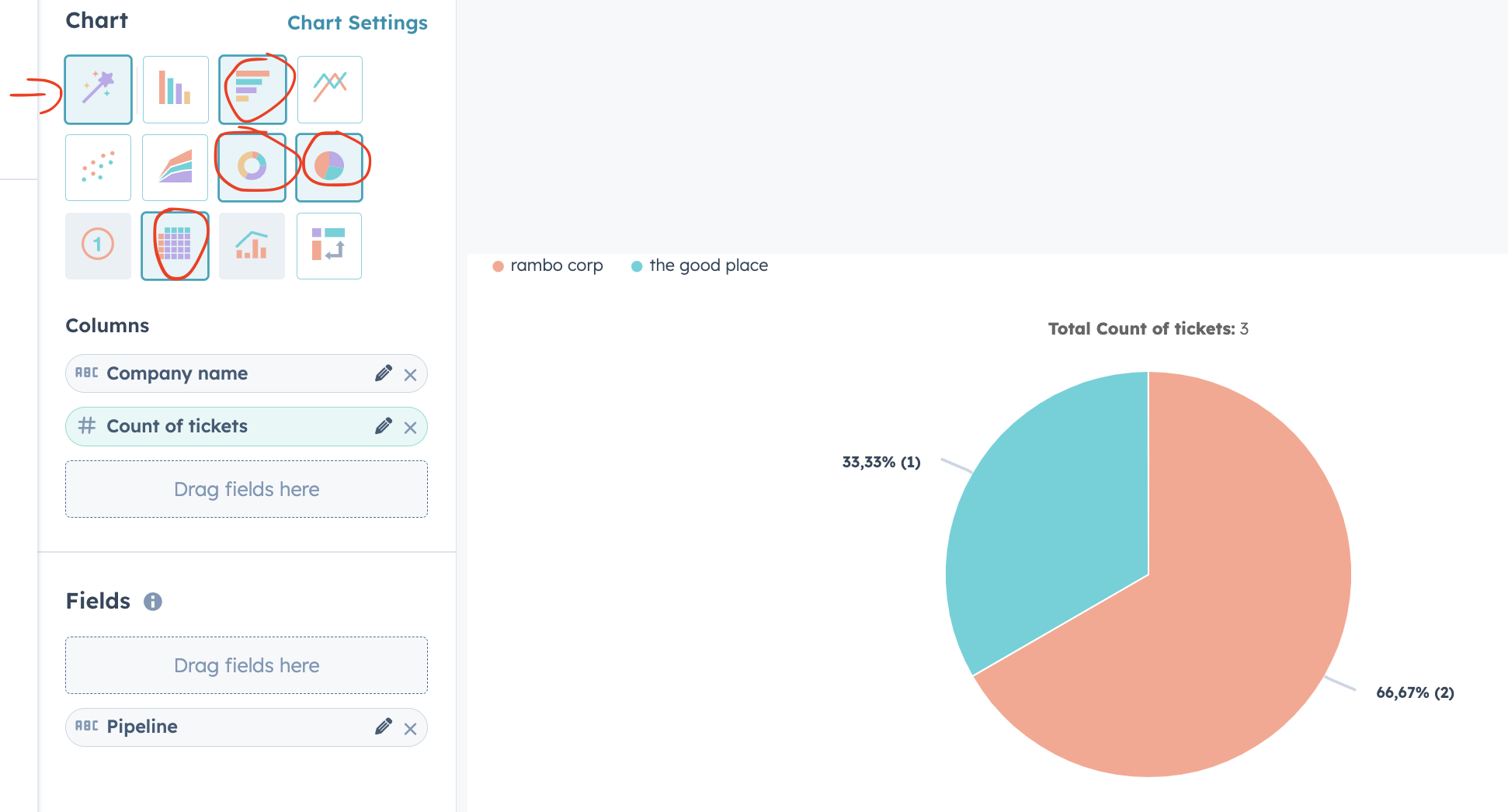1508x812 pixels.
Task: Switch to the line chart type
Action: (329, 89)
